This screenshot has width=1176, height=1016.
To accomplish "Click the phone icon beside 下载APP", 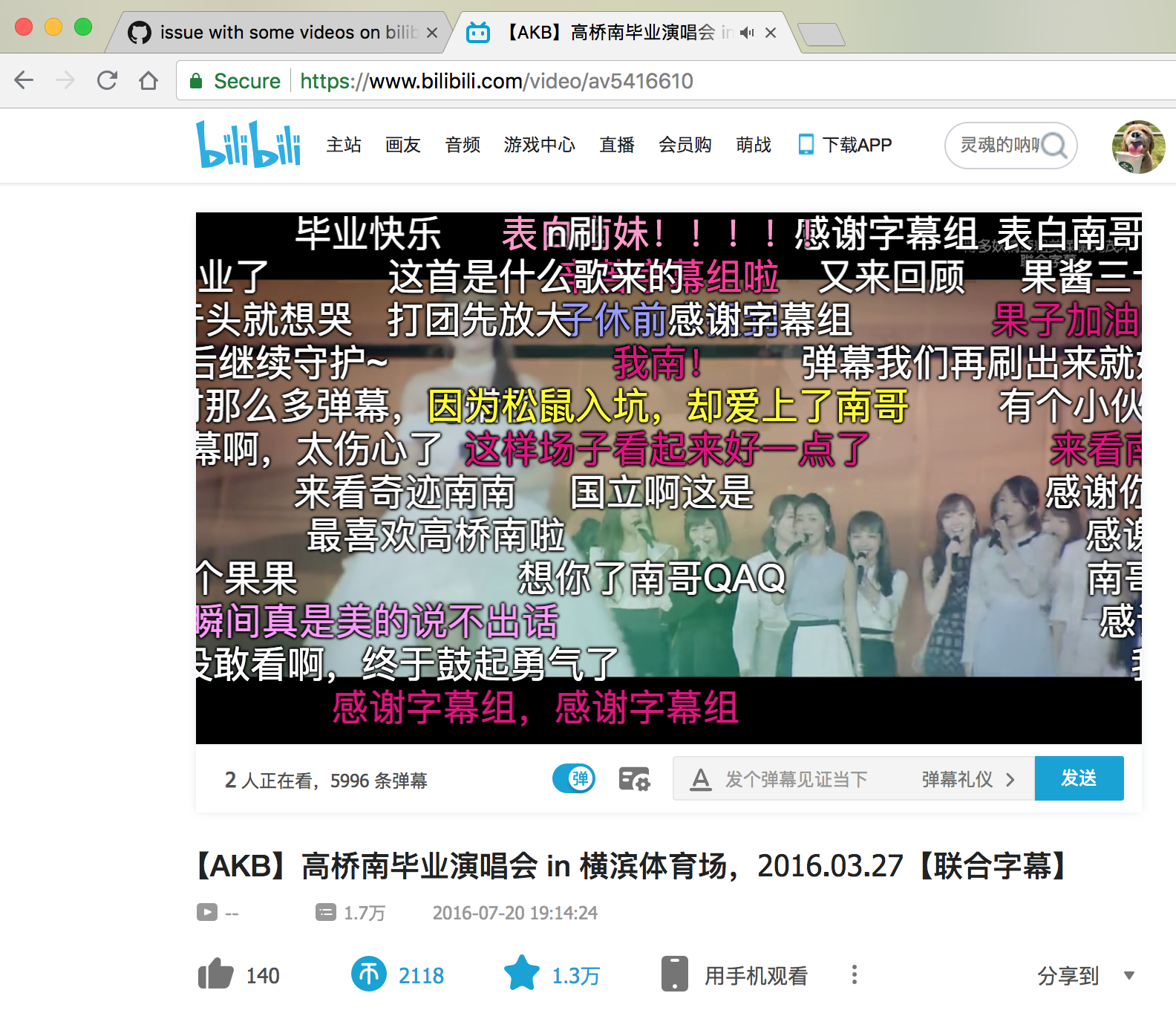I will click(x=806, y=144).
